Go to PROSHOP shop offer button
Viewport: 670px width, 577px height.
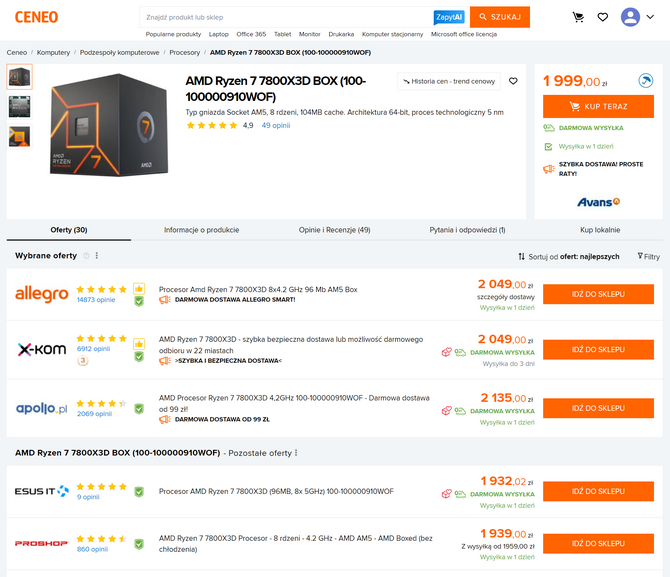click(x=598, y=544)
